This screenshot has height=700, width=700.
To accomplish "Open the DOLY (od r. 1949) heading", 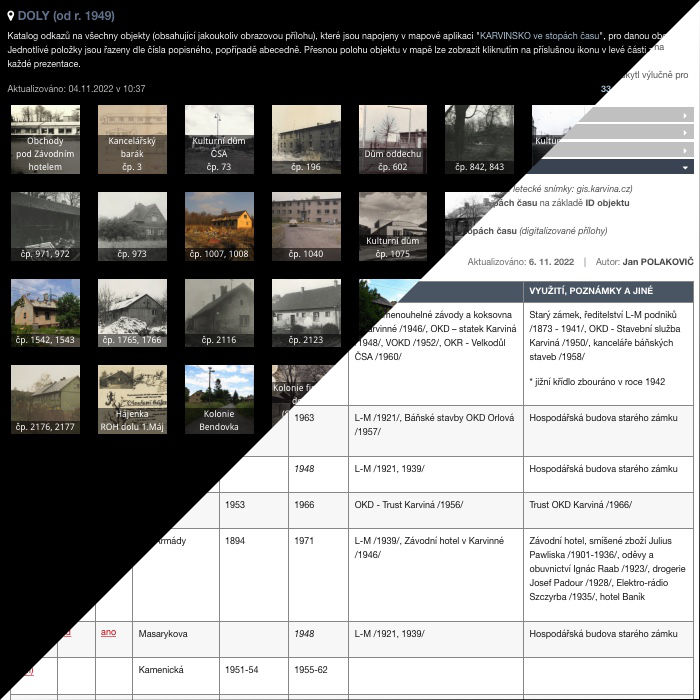I will 66,16.
